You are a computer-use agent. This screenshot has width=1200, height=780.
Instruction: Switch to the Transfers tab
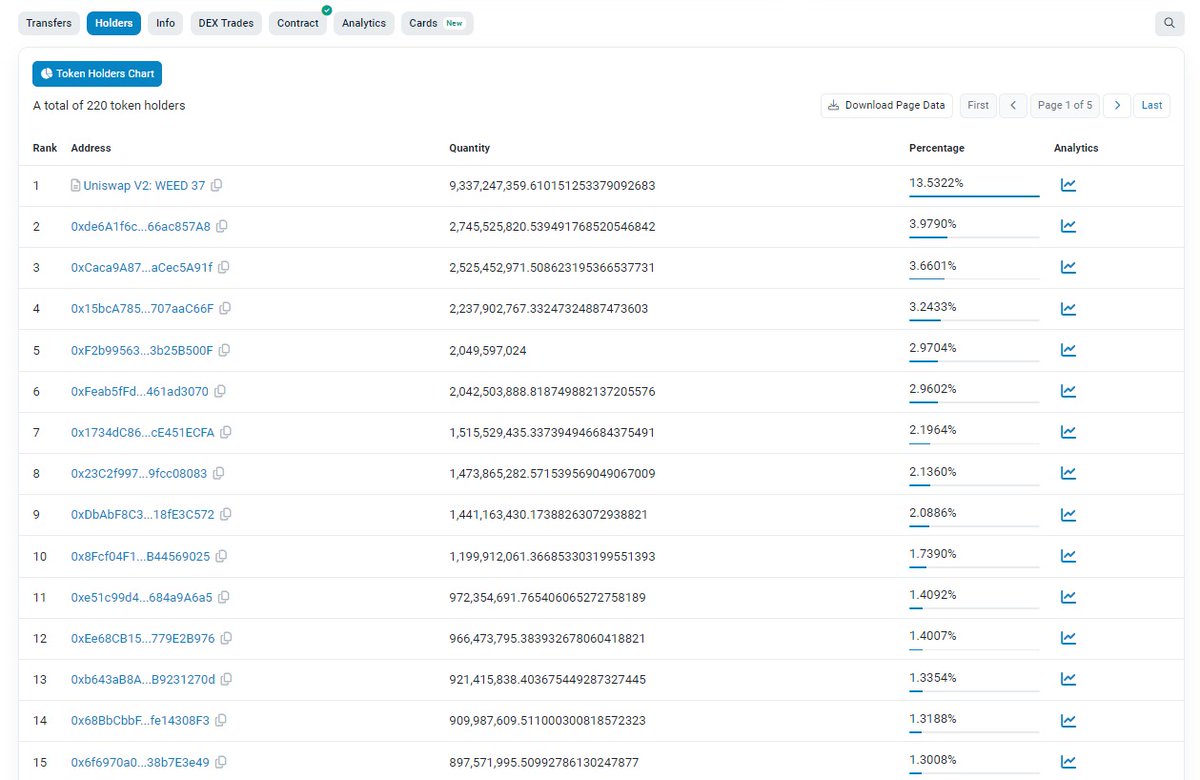point(49,23)
